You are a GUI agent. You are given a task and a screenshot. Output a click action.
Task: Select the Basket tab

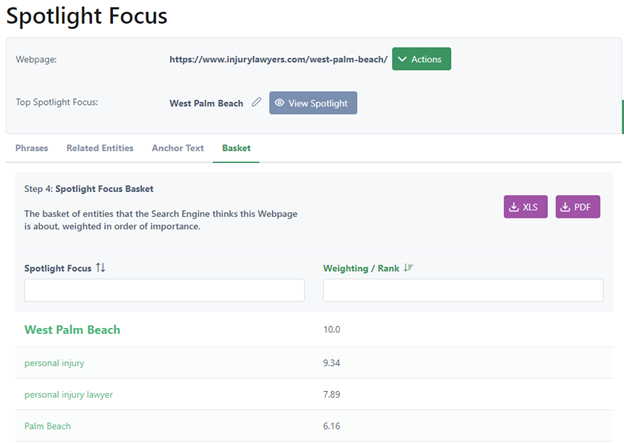pyautogui.click(x=236, y=148)
